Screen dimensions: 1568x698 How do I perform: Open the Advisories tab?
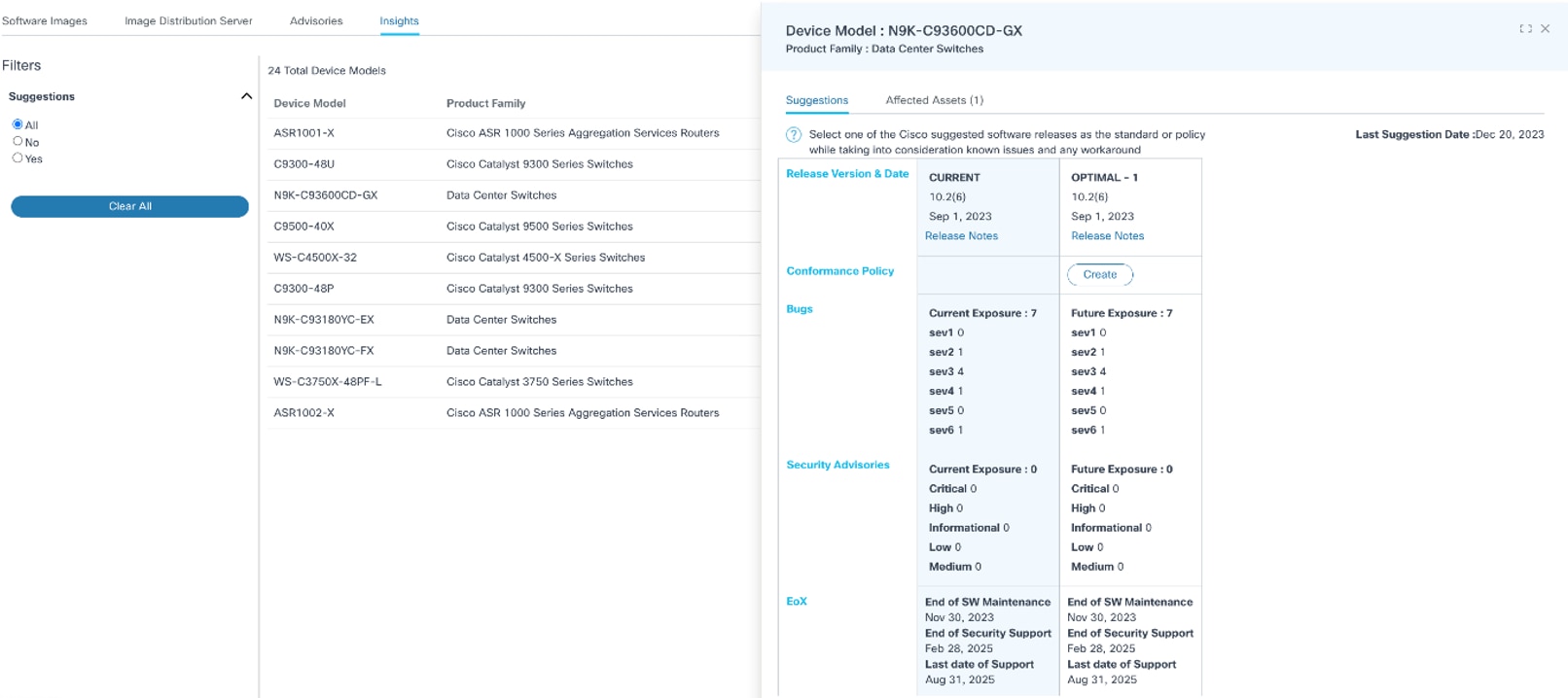[316, 20]
